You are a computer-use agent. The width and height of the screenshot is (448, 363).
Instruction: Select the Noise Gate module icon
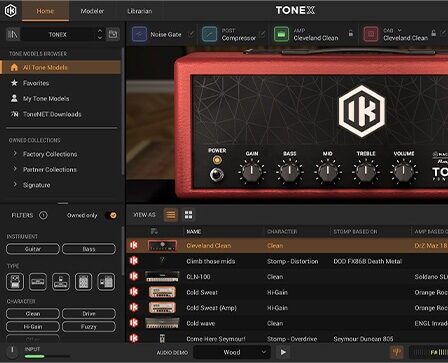(x=139, y=34)
